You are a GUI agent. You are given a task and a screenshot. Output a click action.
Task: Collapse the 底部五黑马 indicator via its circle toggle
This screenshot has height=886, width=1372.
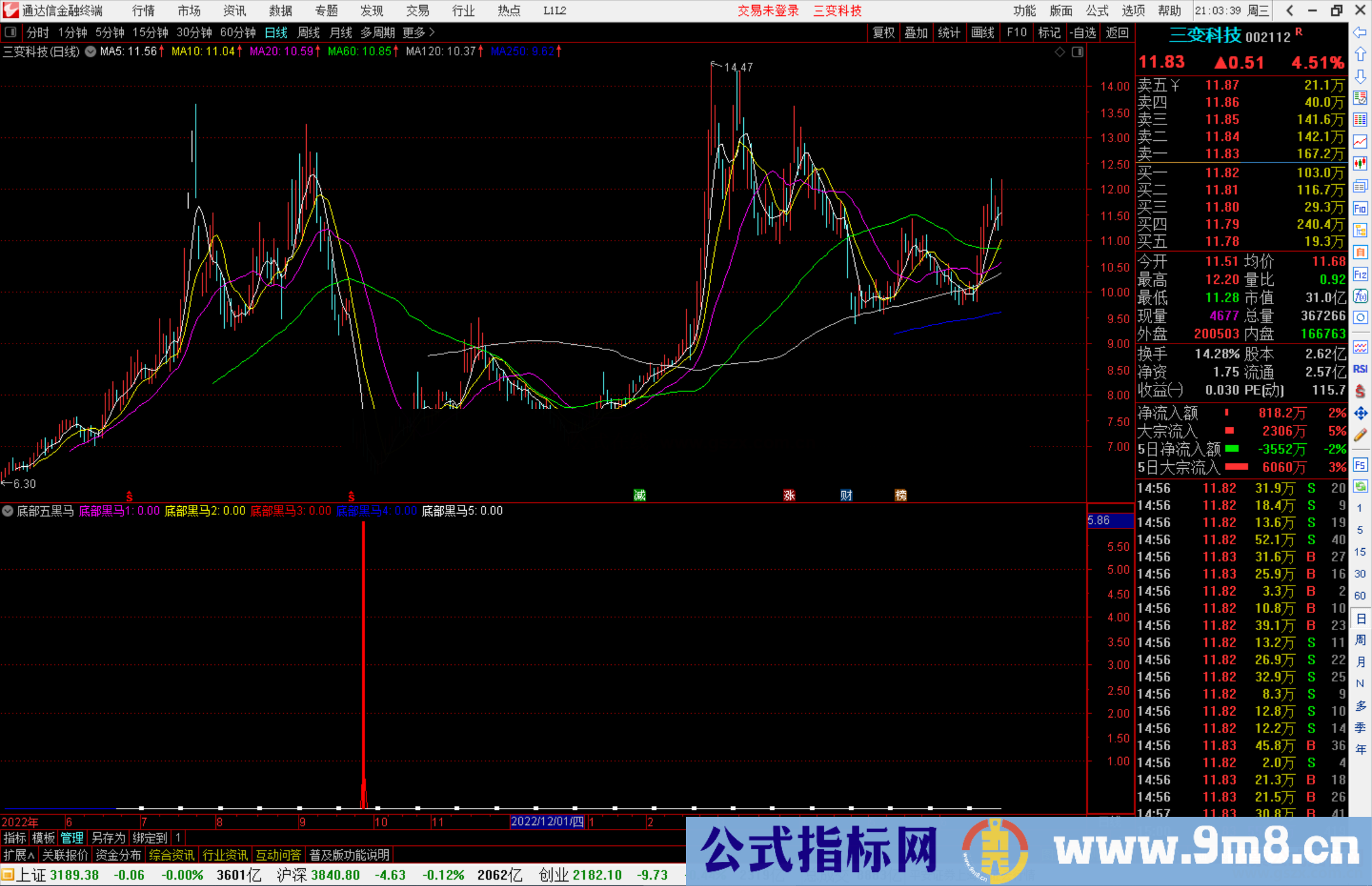(x=7, y=511)
